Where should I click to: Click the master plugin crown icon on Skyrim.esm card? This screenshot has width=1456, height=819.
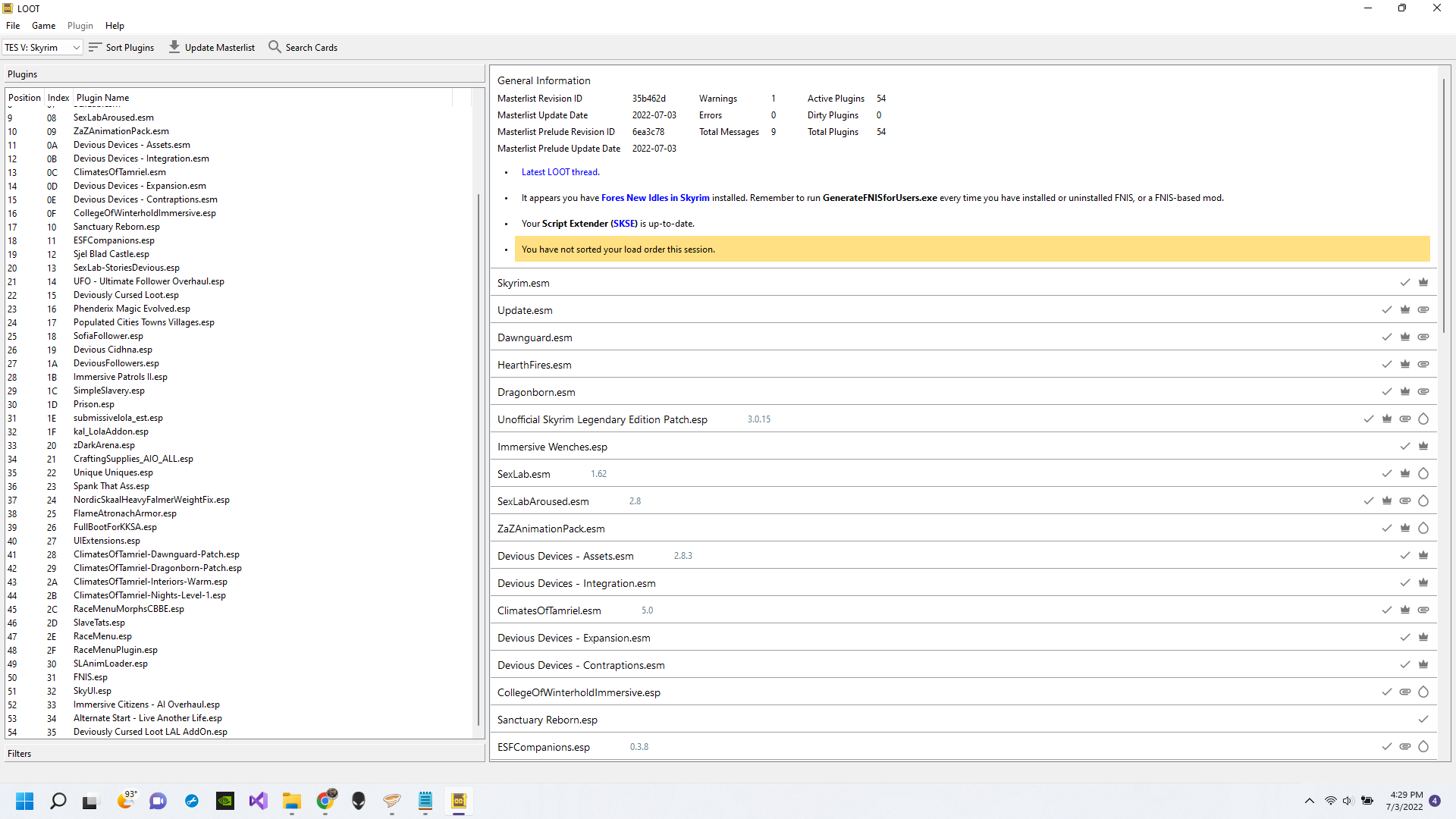click(x=1423, y=282)
